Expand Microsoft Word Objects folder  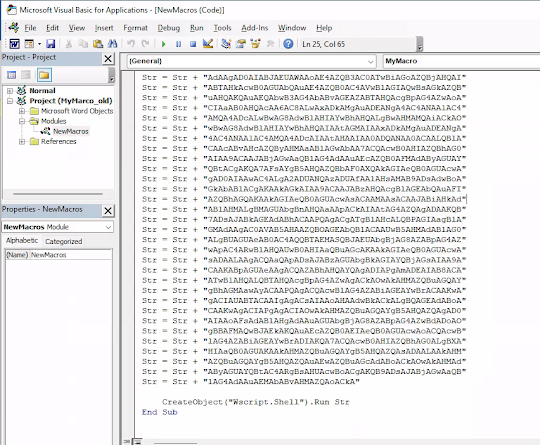22,111
